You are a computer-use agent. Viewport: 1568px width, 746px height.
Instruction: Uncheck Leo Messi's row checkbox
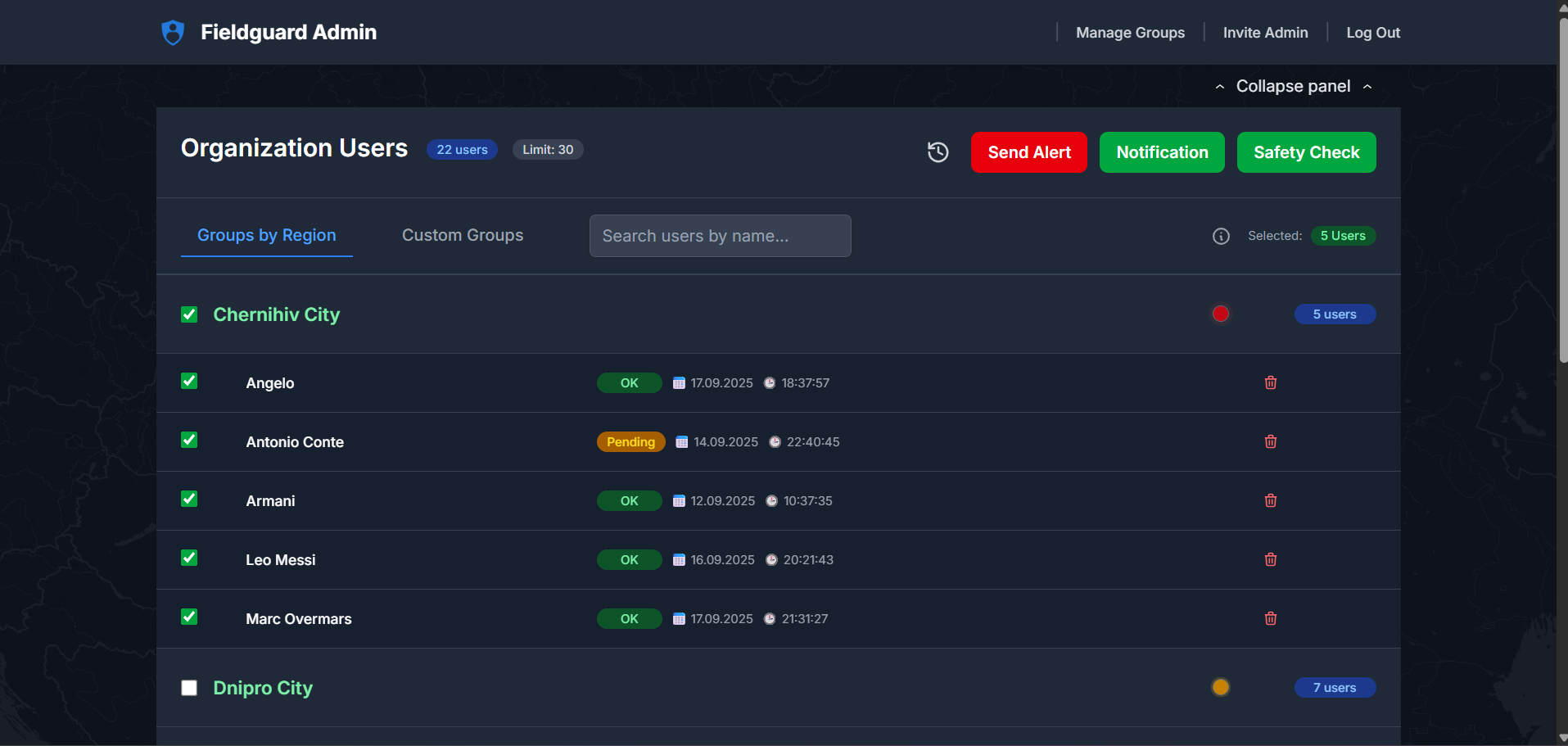[x=189, y=558]
